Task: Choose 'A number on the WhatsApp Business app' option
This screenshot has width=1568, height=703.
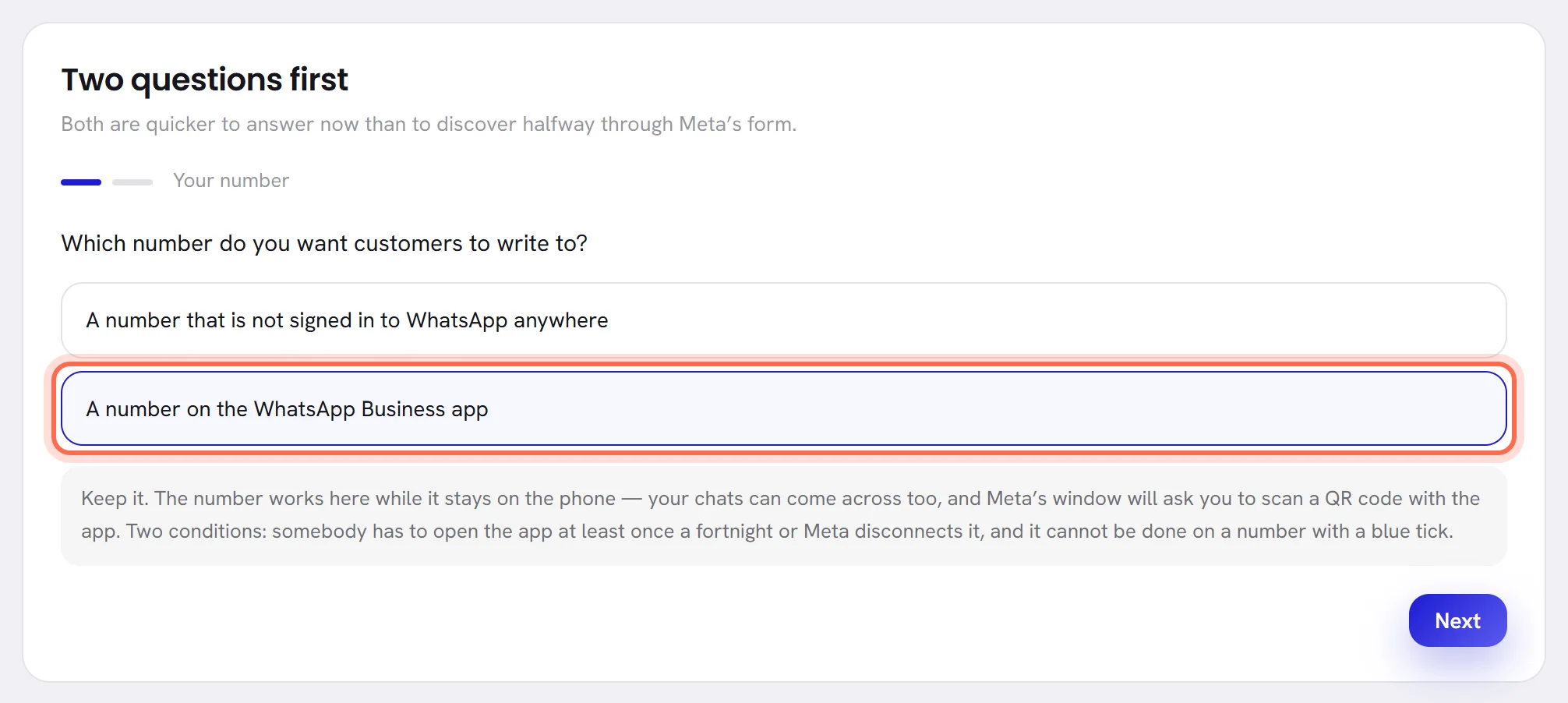Action: pos(783,409)
